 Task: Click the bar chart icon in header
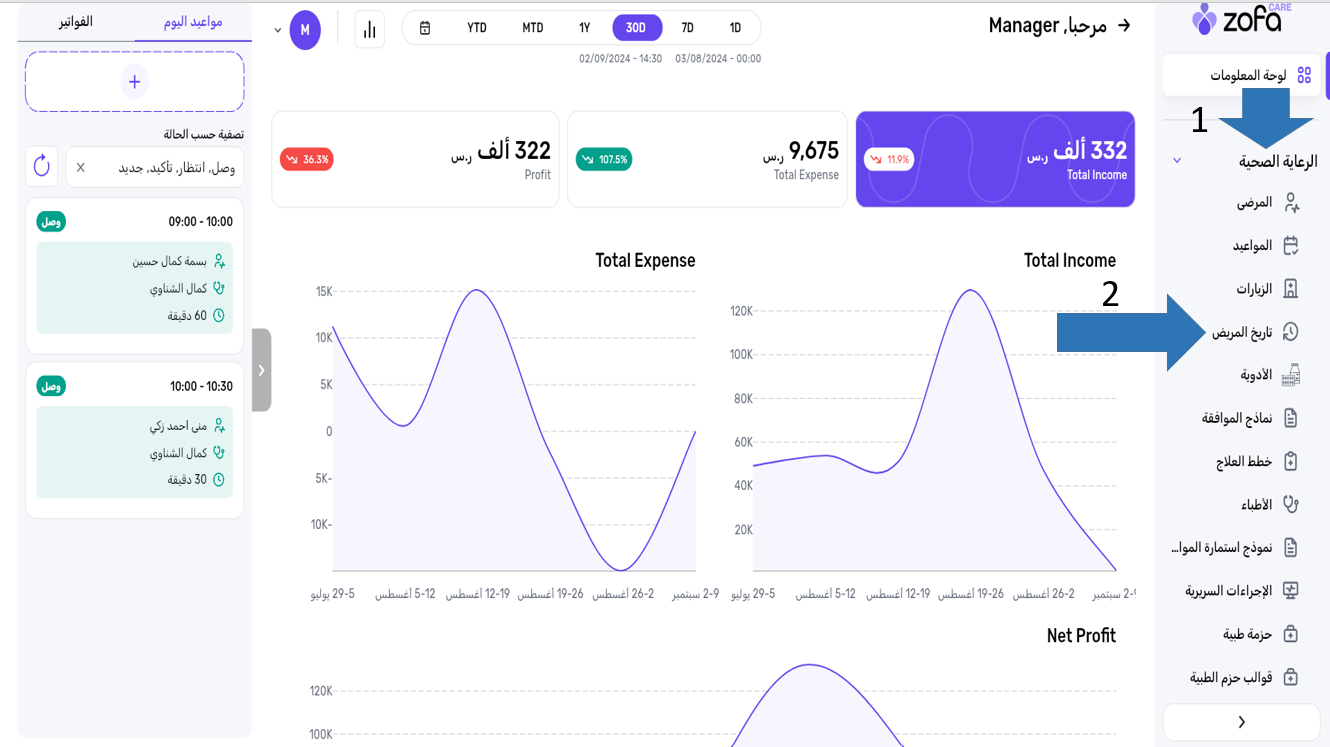click(x=369, y=30)
